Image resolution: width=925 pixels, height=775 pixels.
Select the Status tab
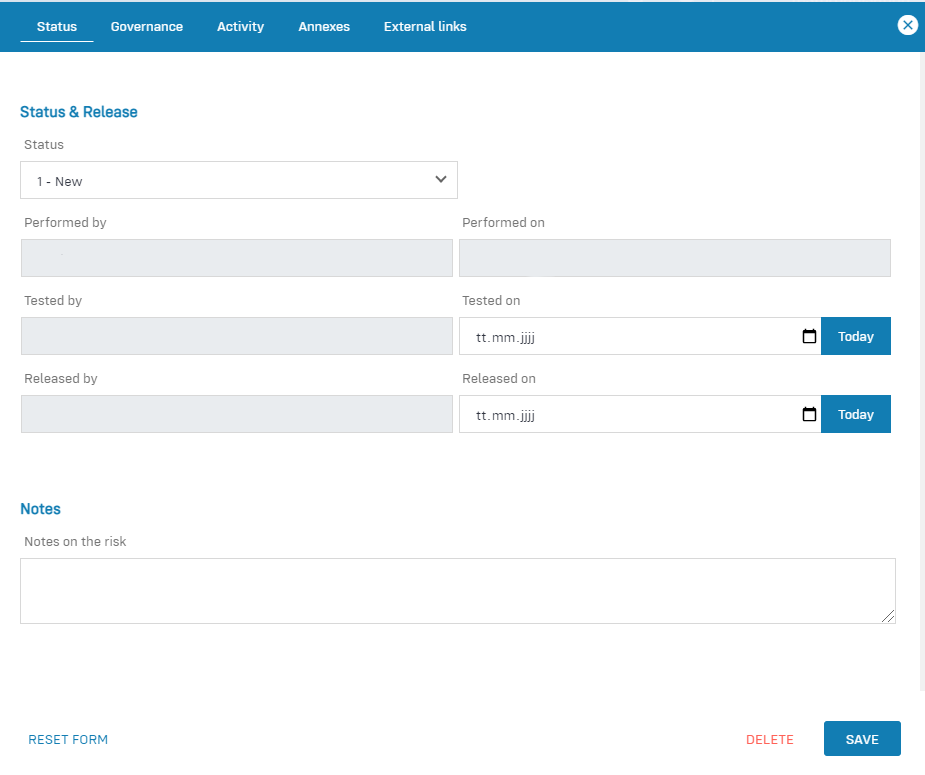(57, 27)
